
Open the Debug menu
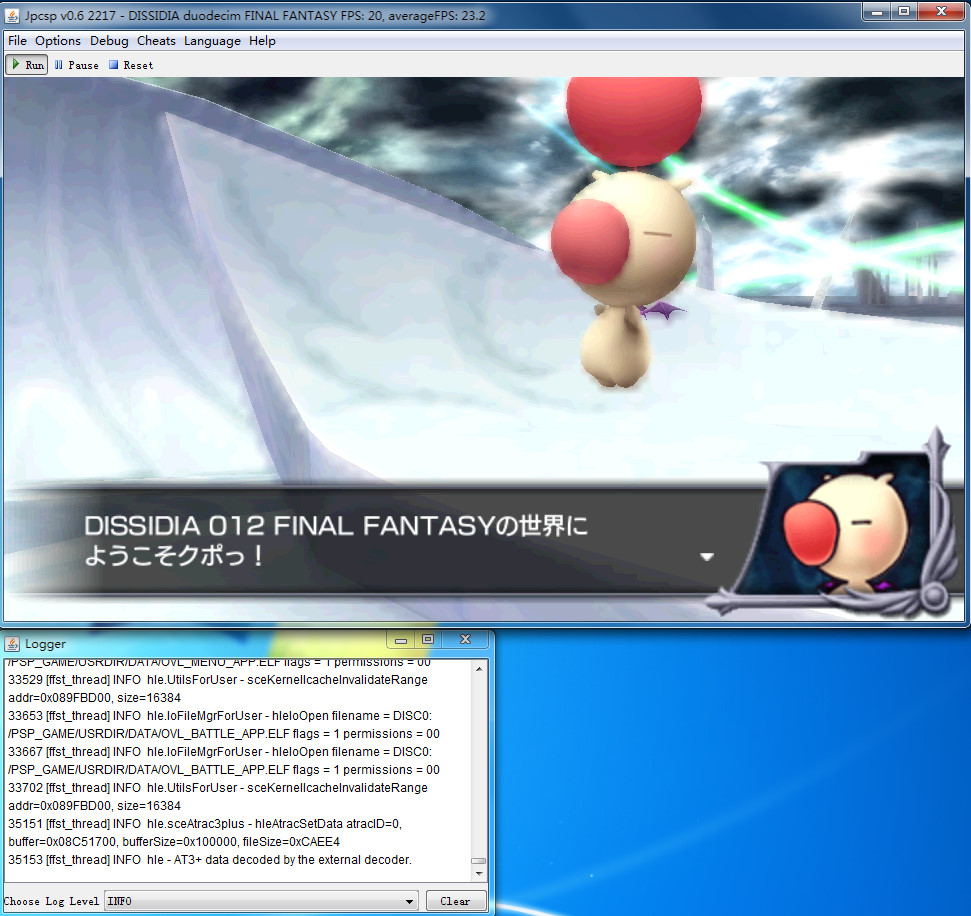(109, 41)
